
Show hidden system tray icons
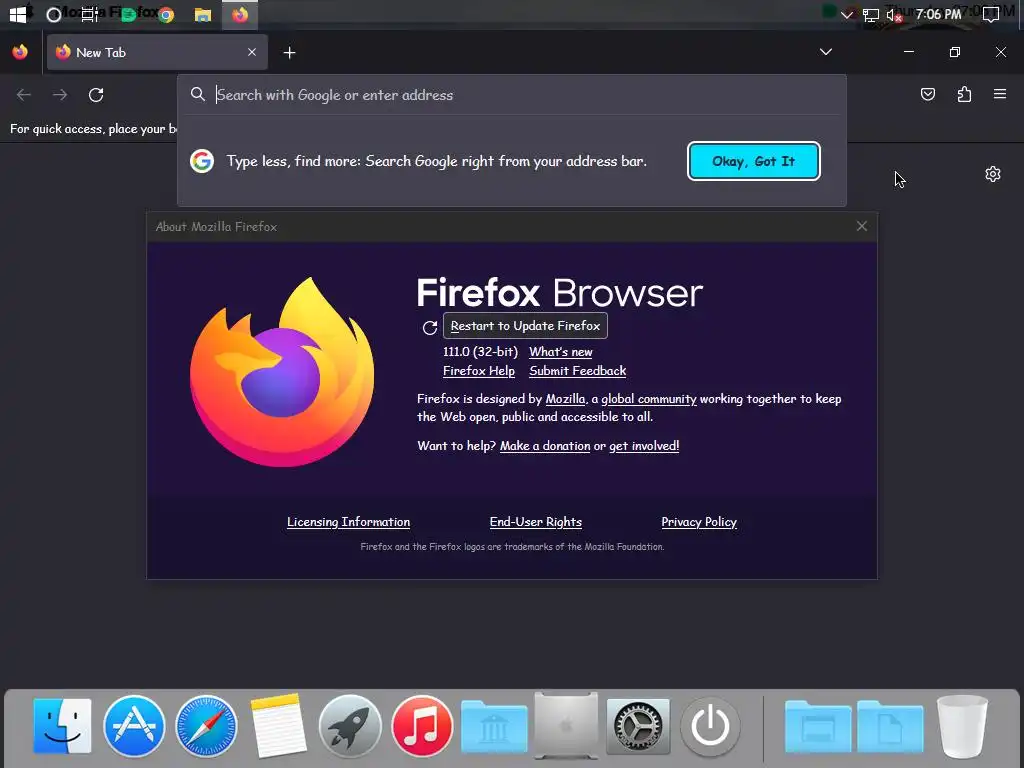pos(847,14)
